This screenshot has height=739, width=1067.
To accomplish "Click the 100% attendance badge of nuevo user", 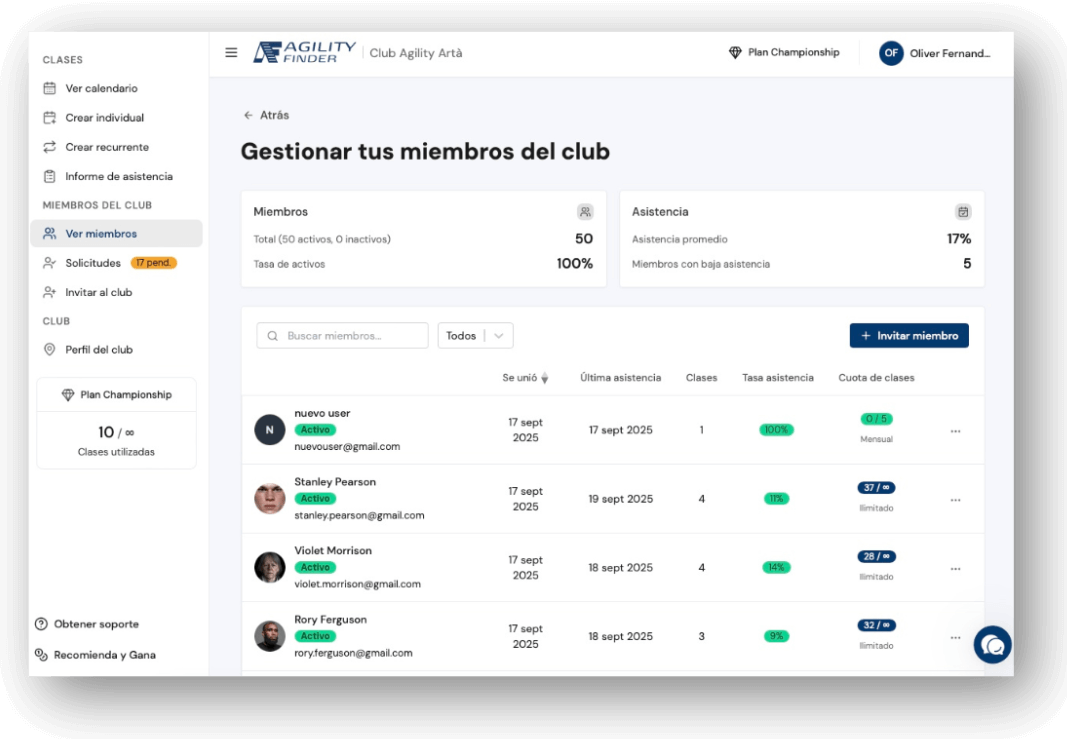I will [776, 430].
